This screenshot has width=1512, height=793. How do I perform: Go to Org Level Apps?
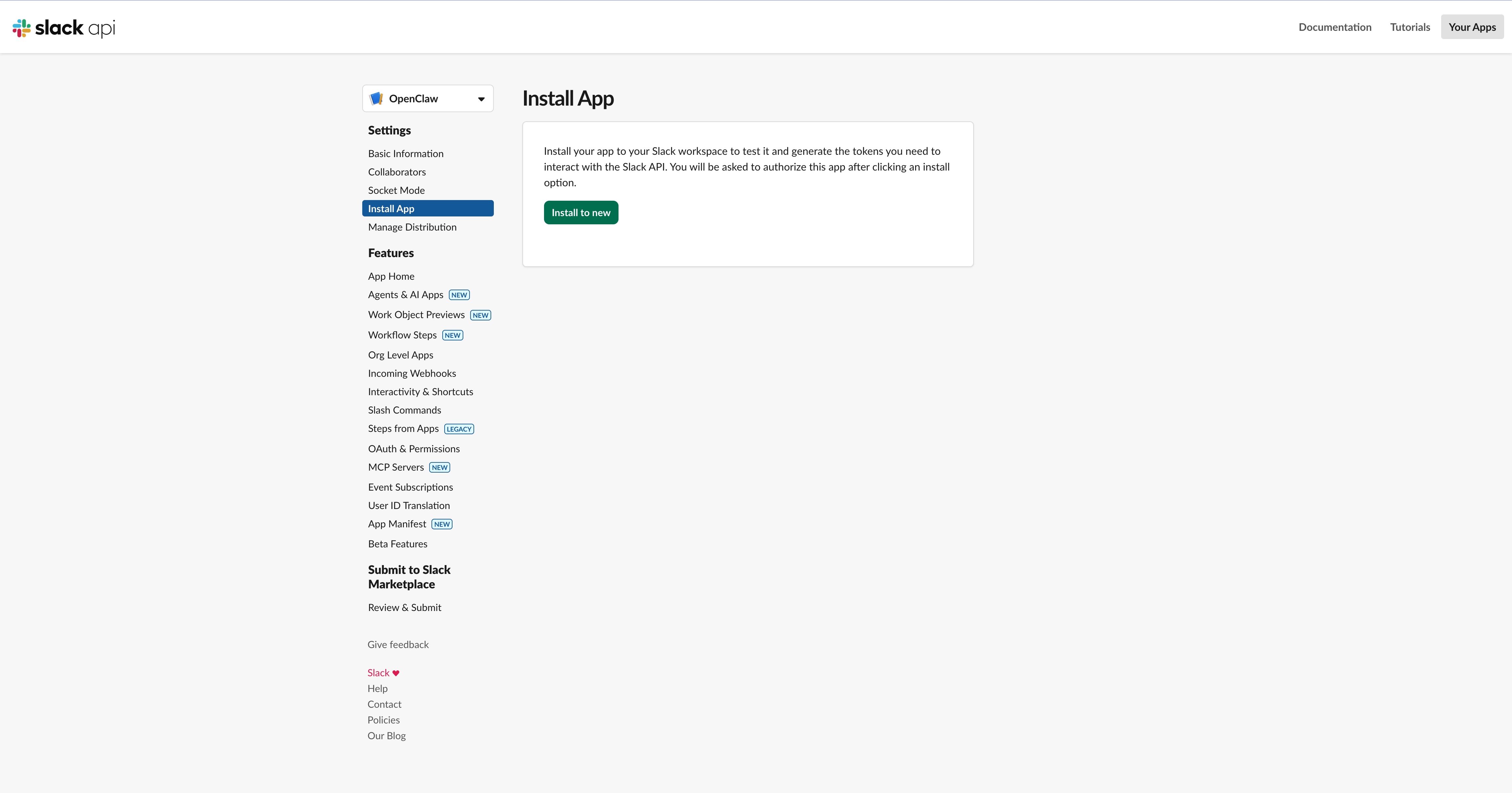coord(400,355)
